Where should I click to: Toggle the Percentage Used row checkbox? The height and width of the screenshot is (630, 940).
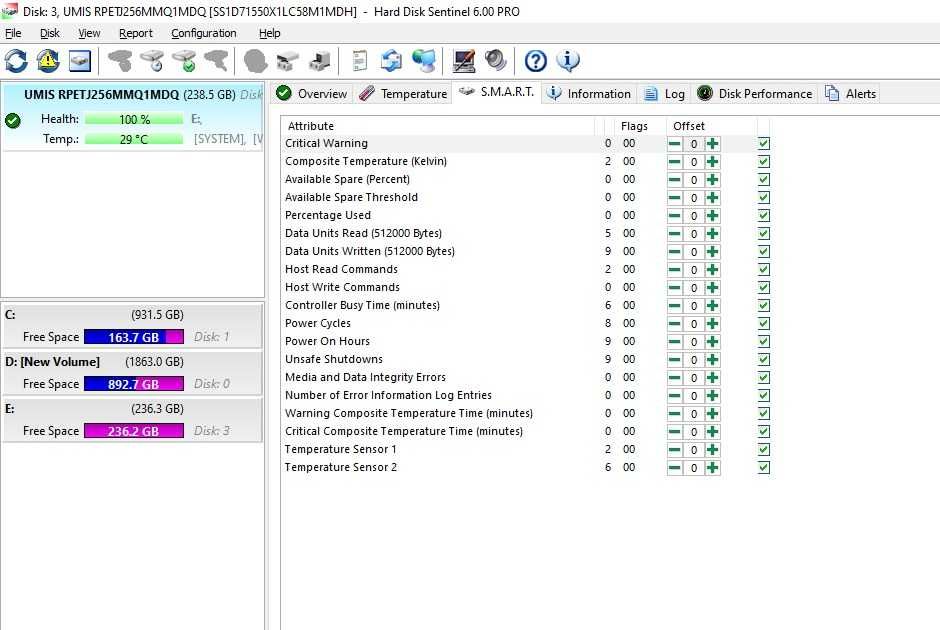coord(764,216)
